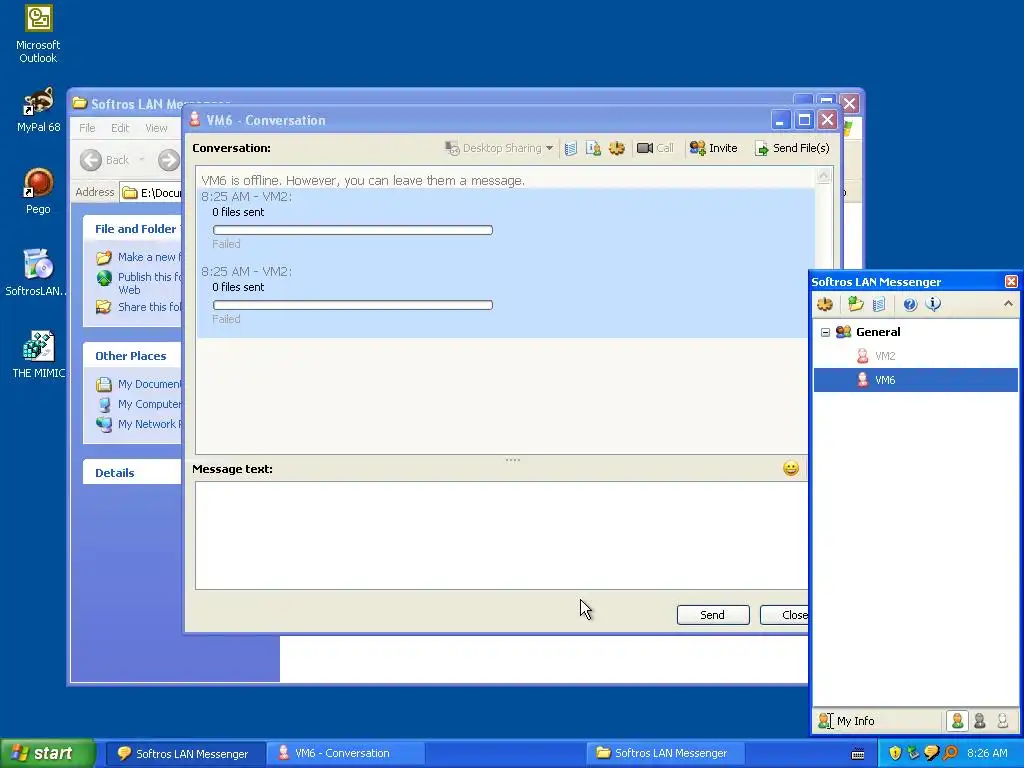Start a video Call with VM6
1024x768 pixels.
tap(655, 148)
